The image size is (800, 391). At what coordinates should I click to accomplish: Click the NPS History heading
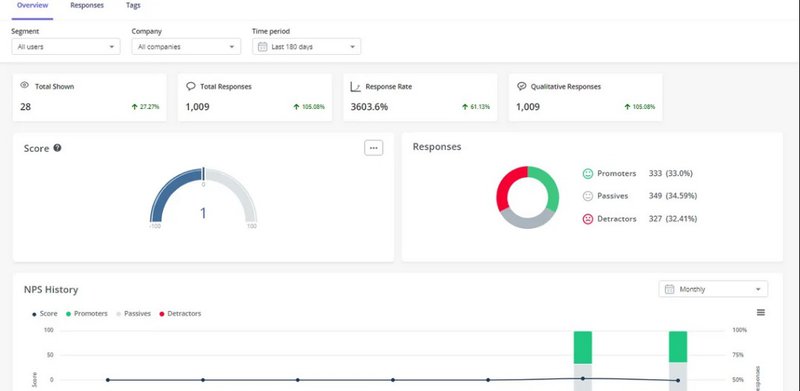(51, 289)
